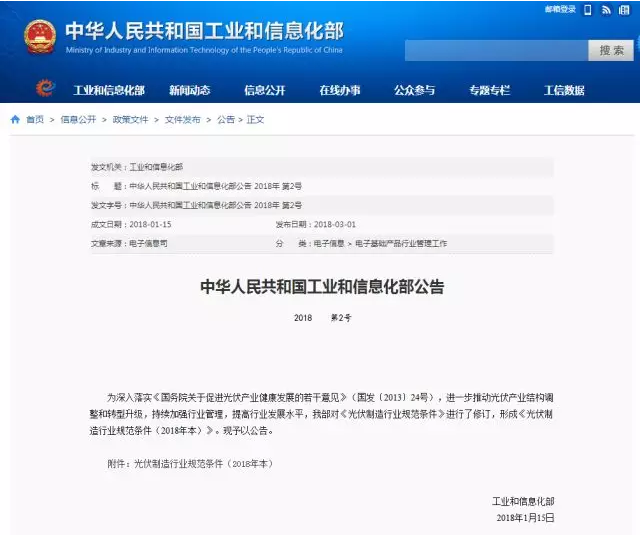The image size is (640, 543).
Task: Click the home icon in breadcrumb
Action: pyautogui.click(x=16, y=119)
